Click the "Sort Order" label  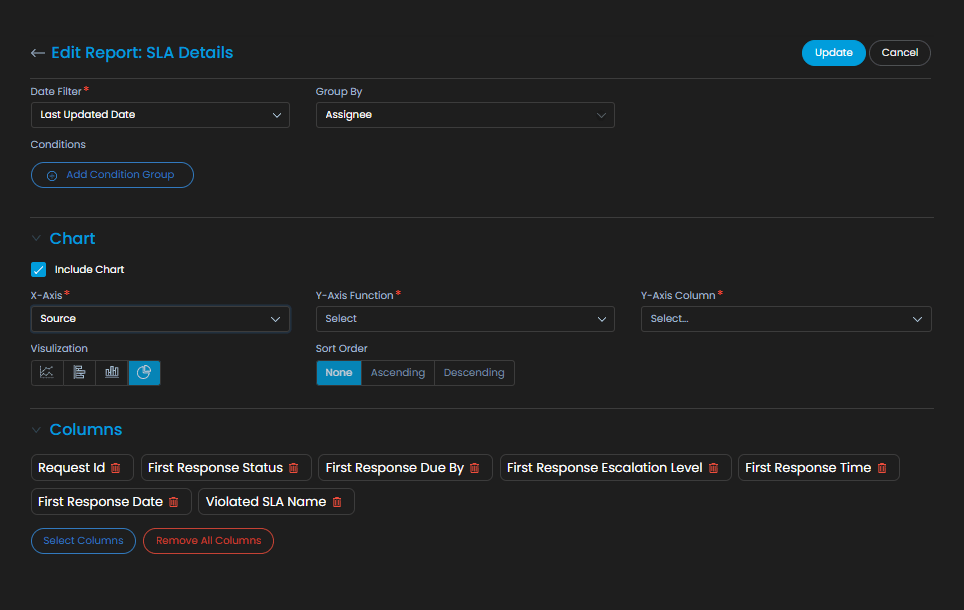click(x=341, y=349)
